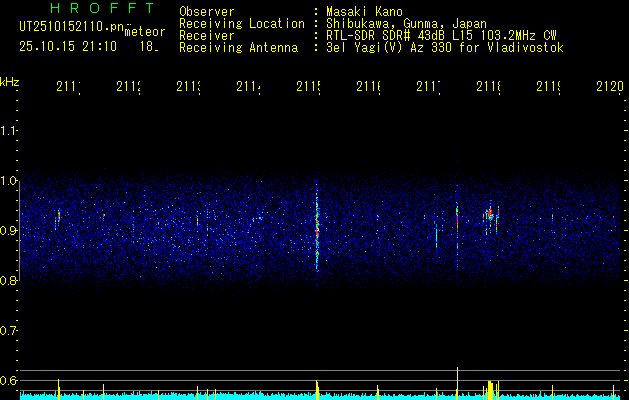The height and width of the screenshot is (400, 629).
Task: Click the 0.8 frequency axis label
Action: (8, 280)
